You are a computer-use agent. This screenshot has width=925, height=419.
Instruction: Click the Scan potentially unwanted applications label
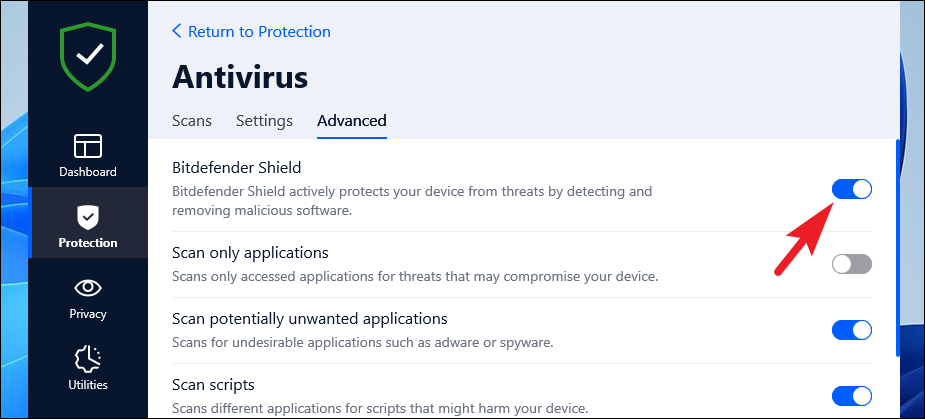point(309,319)
